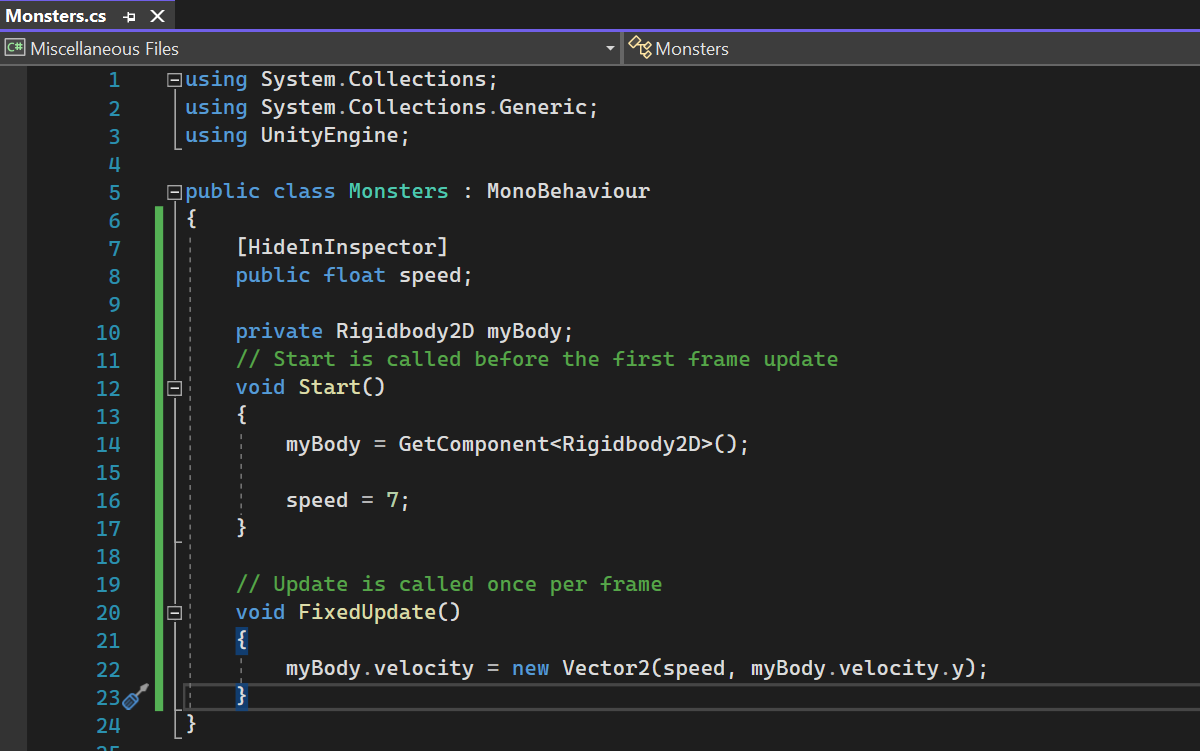Viewport: 1200px width, 751px height.
Task: Collapse the Start method body
Action: 174,386
